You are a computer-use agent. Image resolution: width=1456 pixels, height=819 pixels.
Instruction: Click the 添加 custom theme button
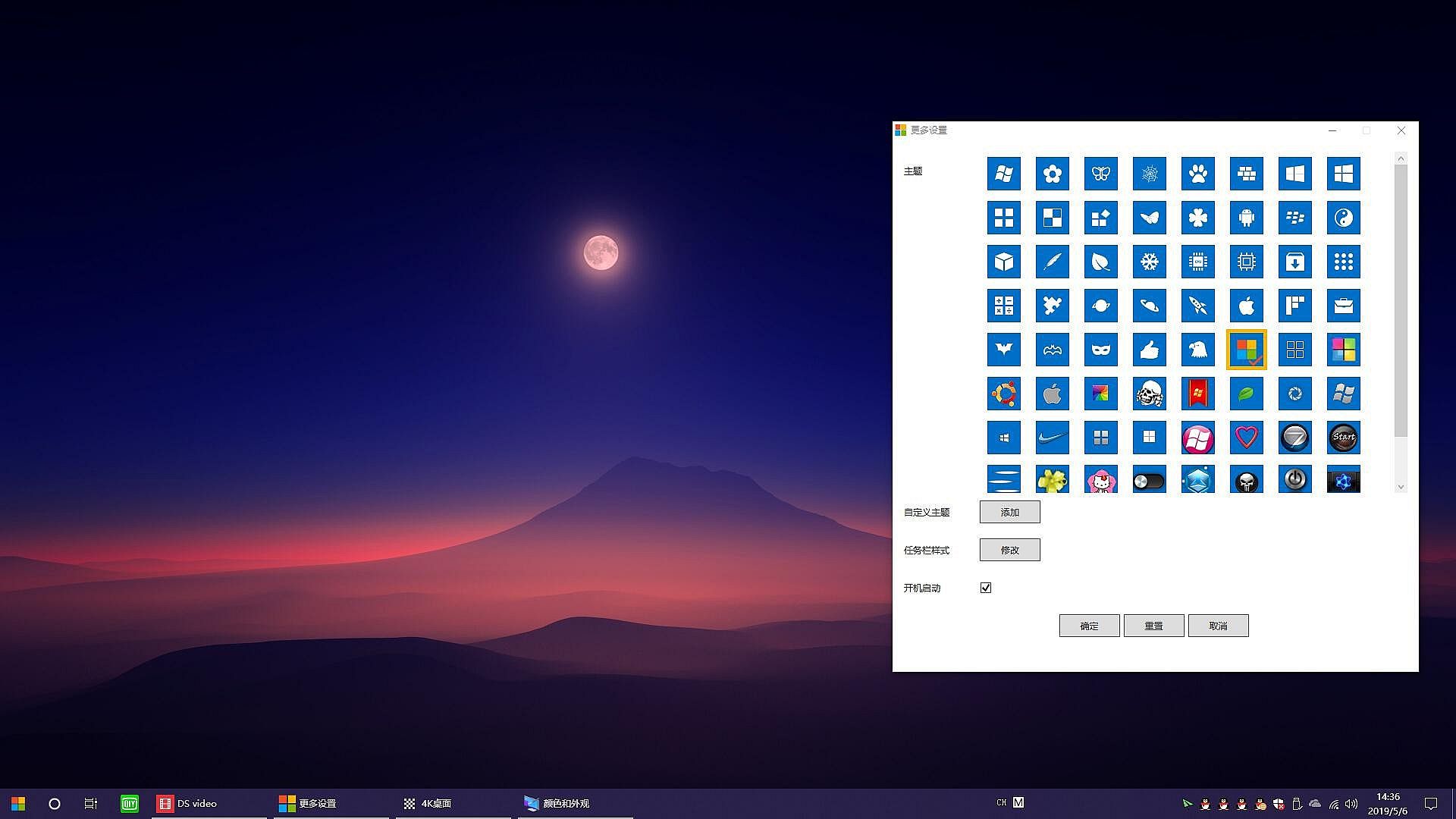coord(1009,512)
